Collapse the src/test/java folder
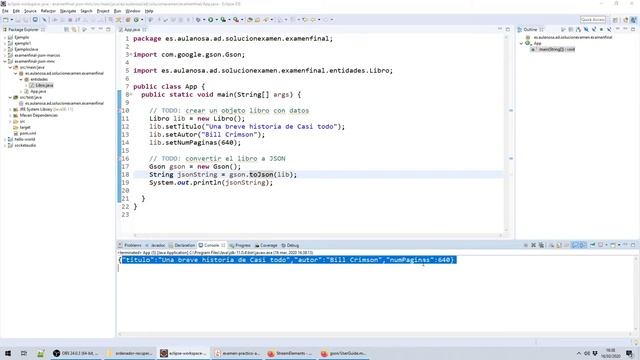 click(x=10, y=97)
